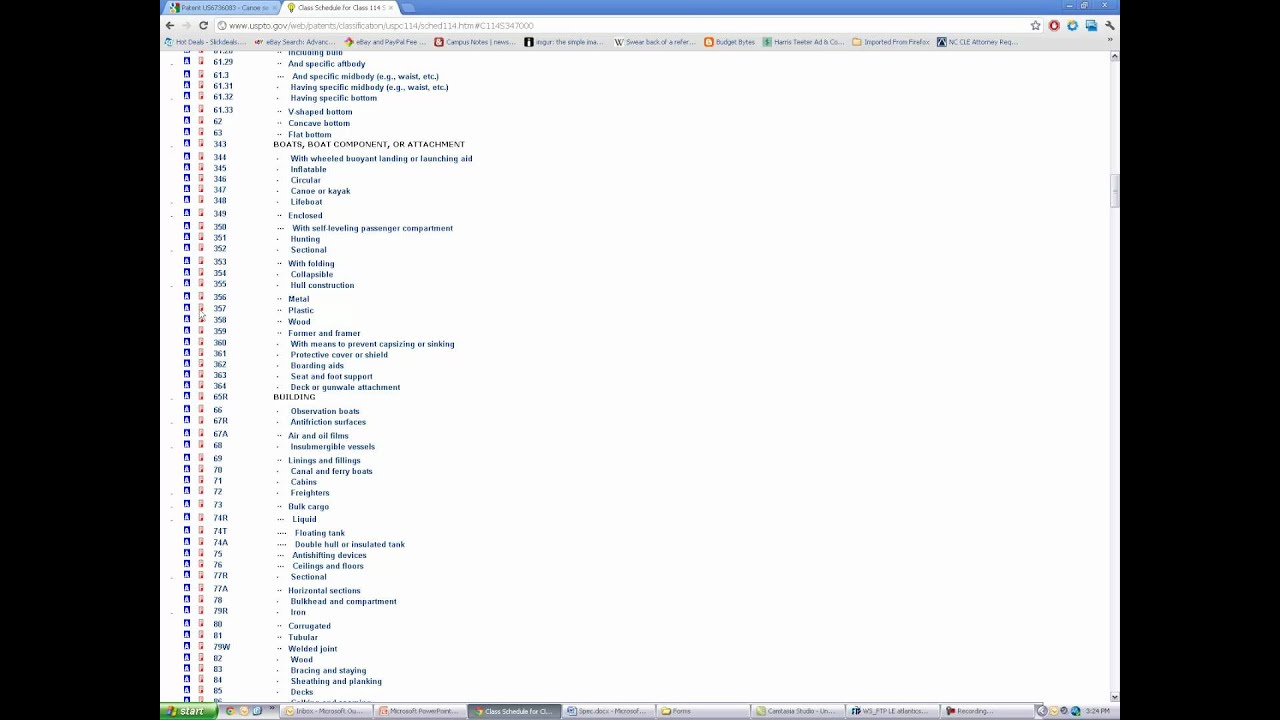Click blue A icon for subclass 355
Image resolution: width=1280 pixels, height=720 pixels.
(186, 283)
